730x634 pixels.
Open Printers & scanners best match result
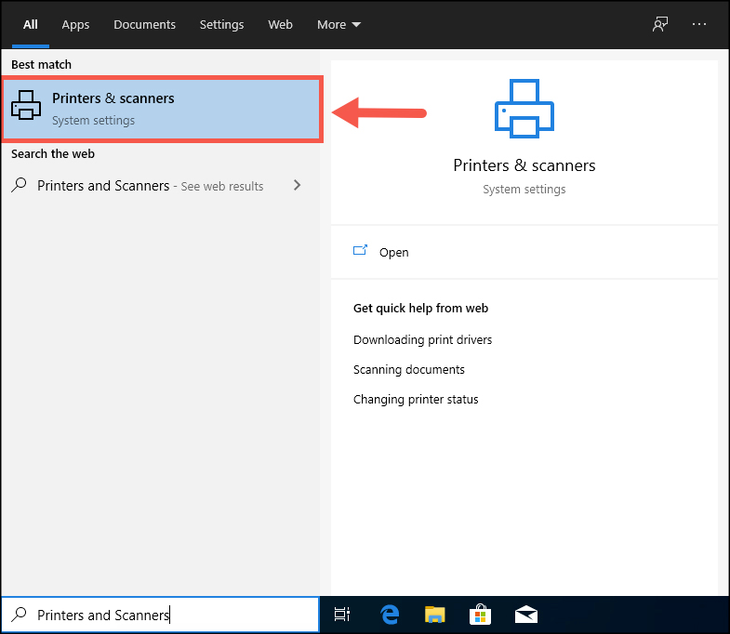click(161, 109)
